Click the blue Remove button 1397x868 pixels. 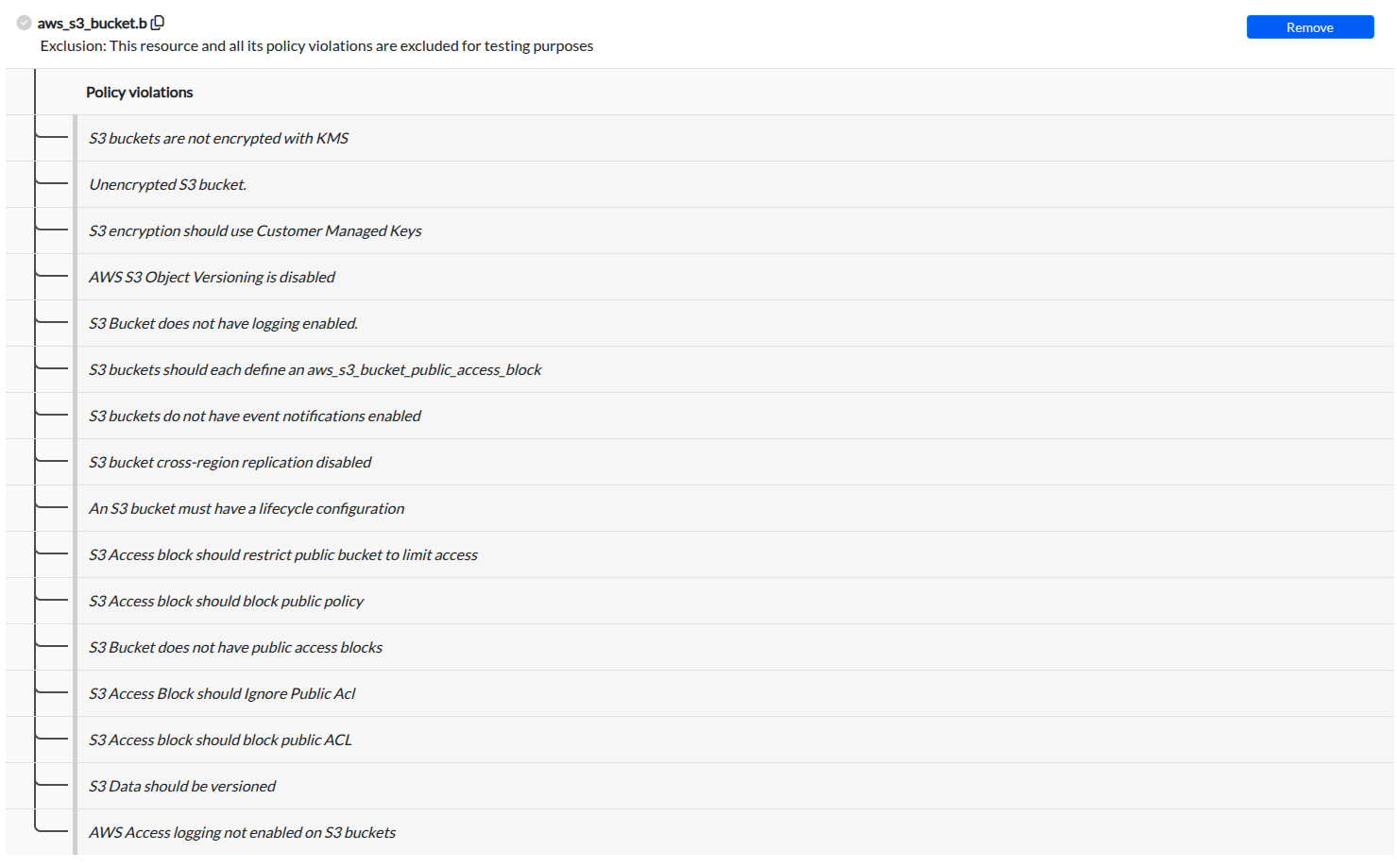[x=1309, y=27]
